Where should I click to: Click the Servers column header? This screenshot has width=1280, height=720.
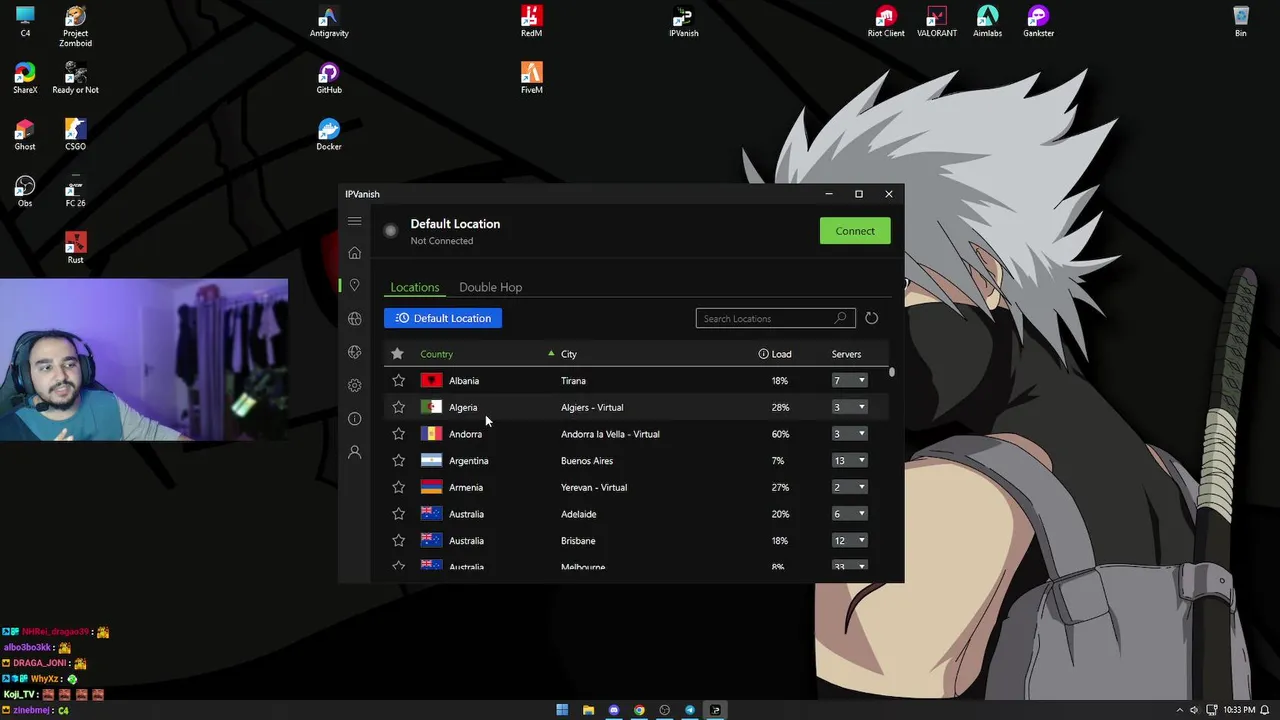(x=846, y=354)
